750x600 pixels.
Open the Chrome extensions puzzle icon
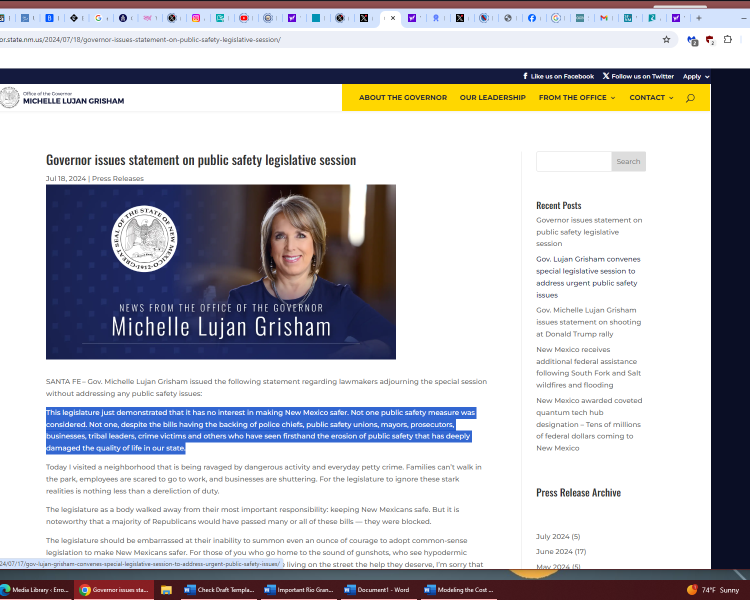click(727, 40)
